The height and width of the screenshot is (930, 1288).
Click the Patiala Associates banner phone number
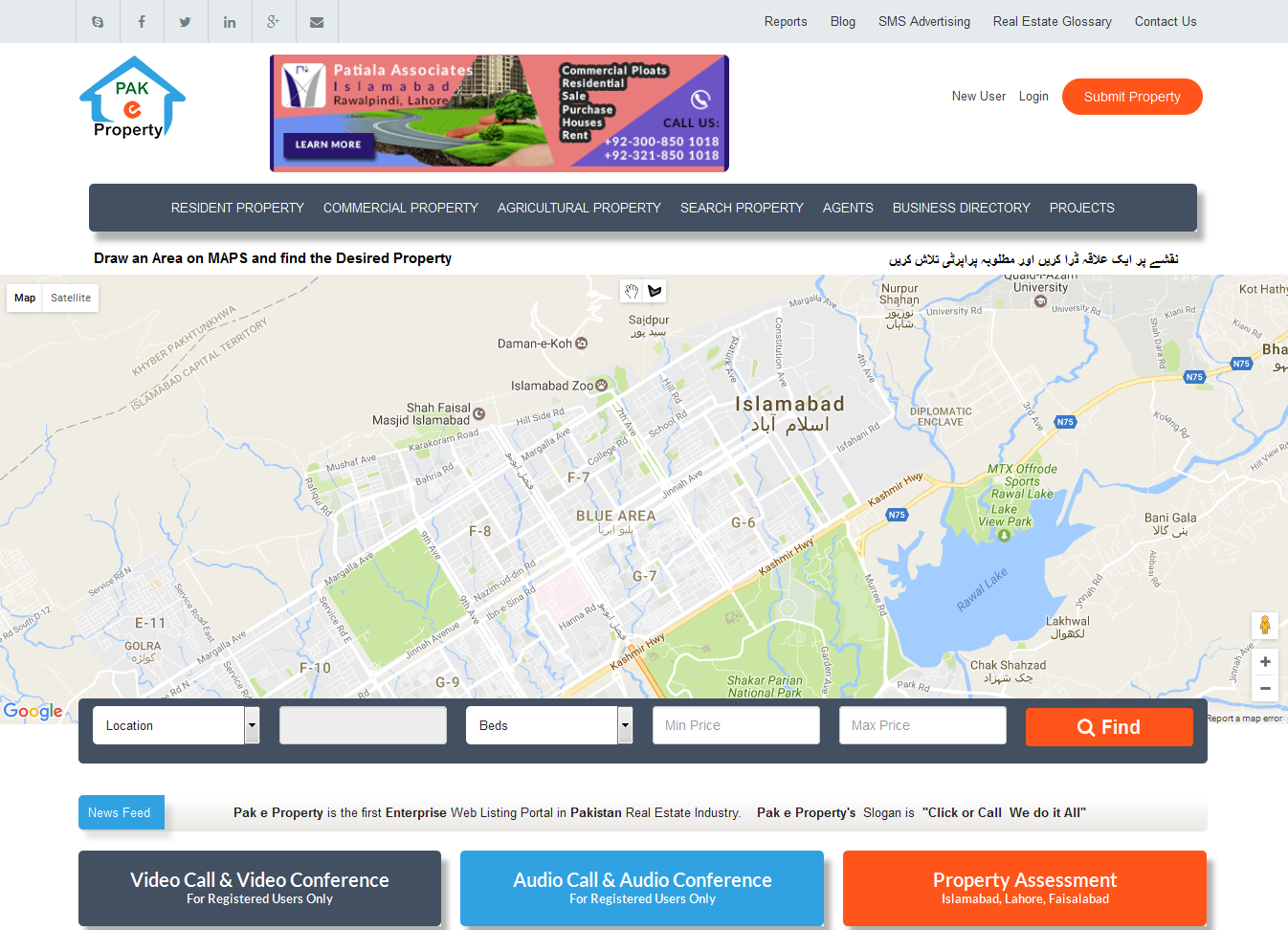click(661, 148)
